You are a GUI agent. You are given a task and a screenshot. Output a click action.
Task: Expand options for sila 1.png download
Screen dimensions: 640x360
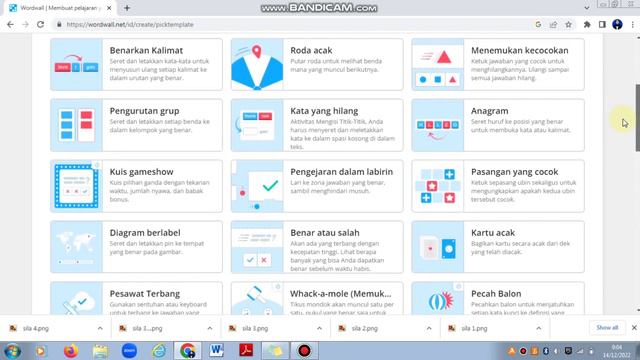(x=538, y=328)
